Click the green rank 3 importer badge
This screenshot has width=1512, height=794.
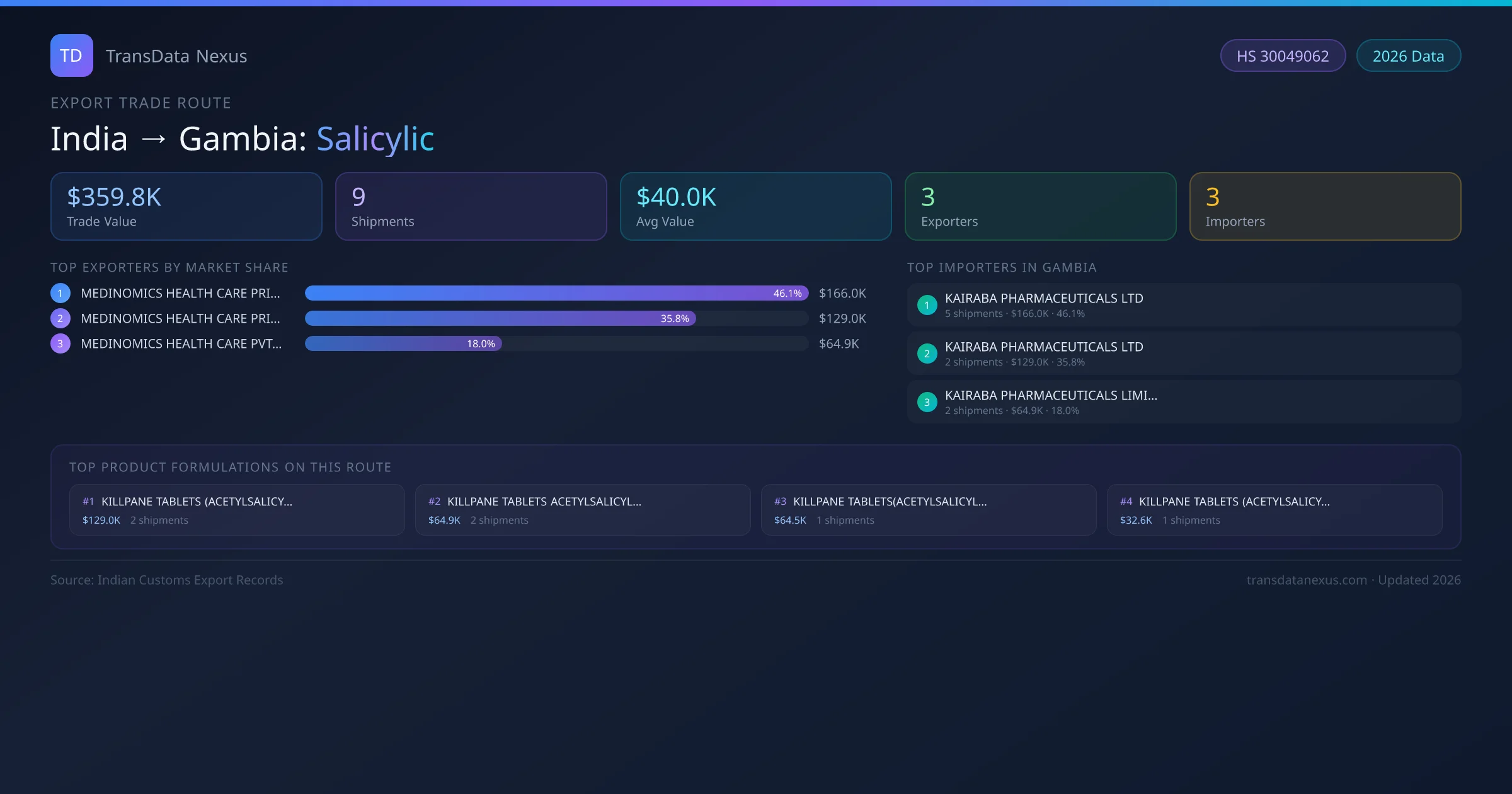point(927,402)
